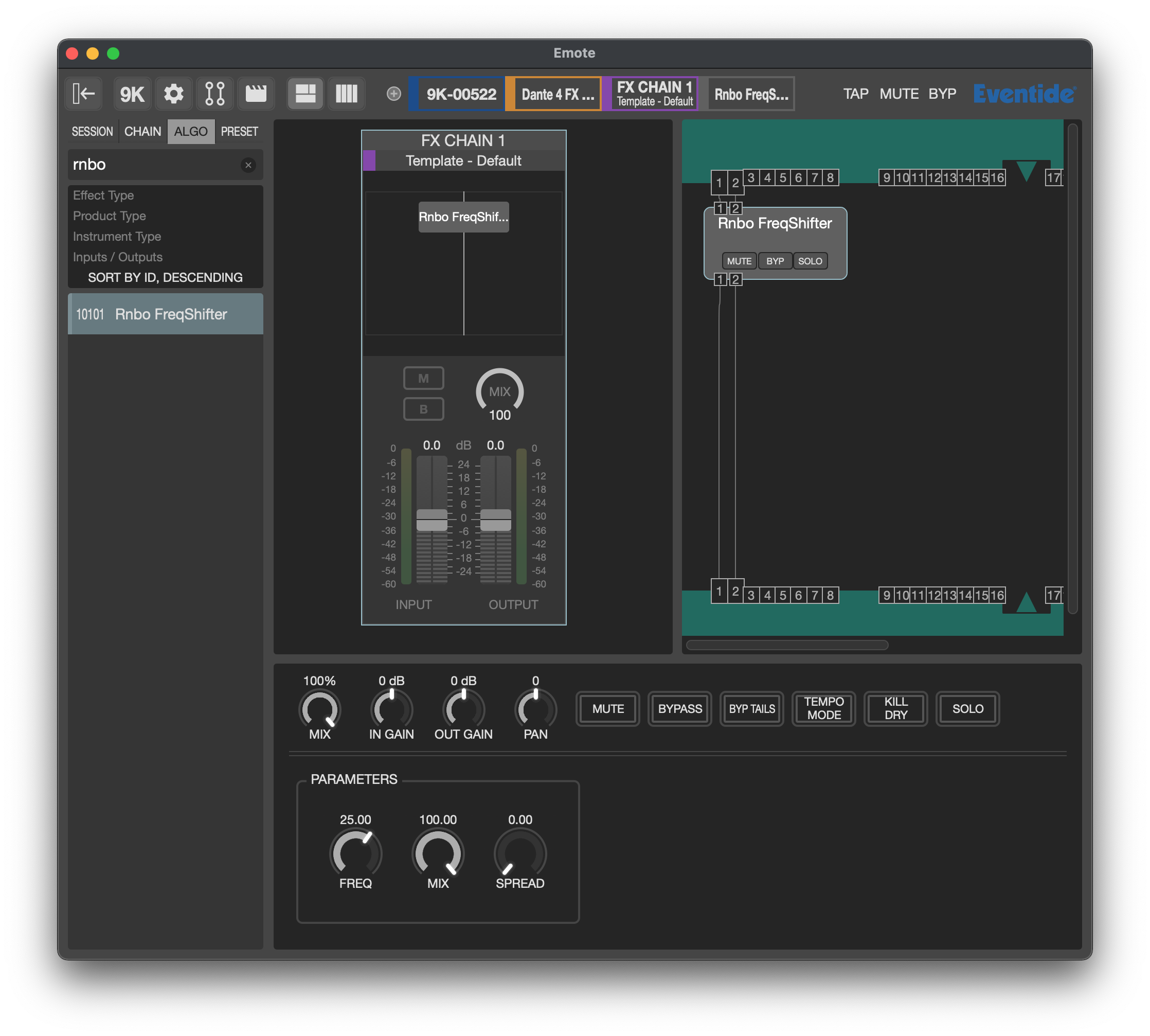Click the Rnbo FreqShif... block in chain

463,217
